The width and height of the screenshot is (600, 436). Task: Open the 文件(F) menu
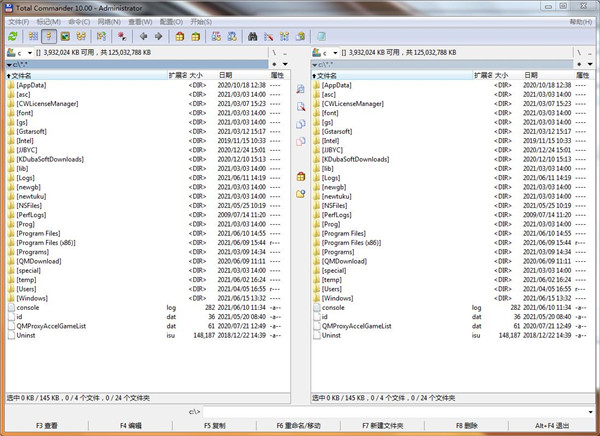point(19,21)
